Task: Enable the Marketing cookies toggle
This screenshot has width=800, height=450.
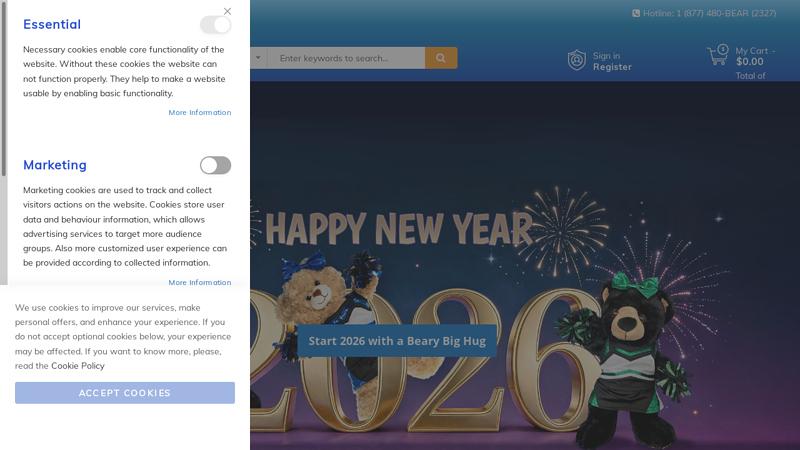Action: tap(215, 165)
